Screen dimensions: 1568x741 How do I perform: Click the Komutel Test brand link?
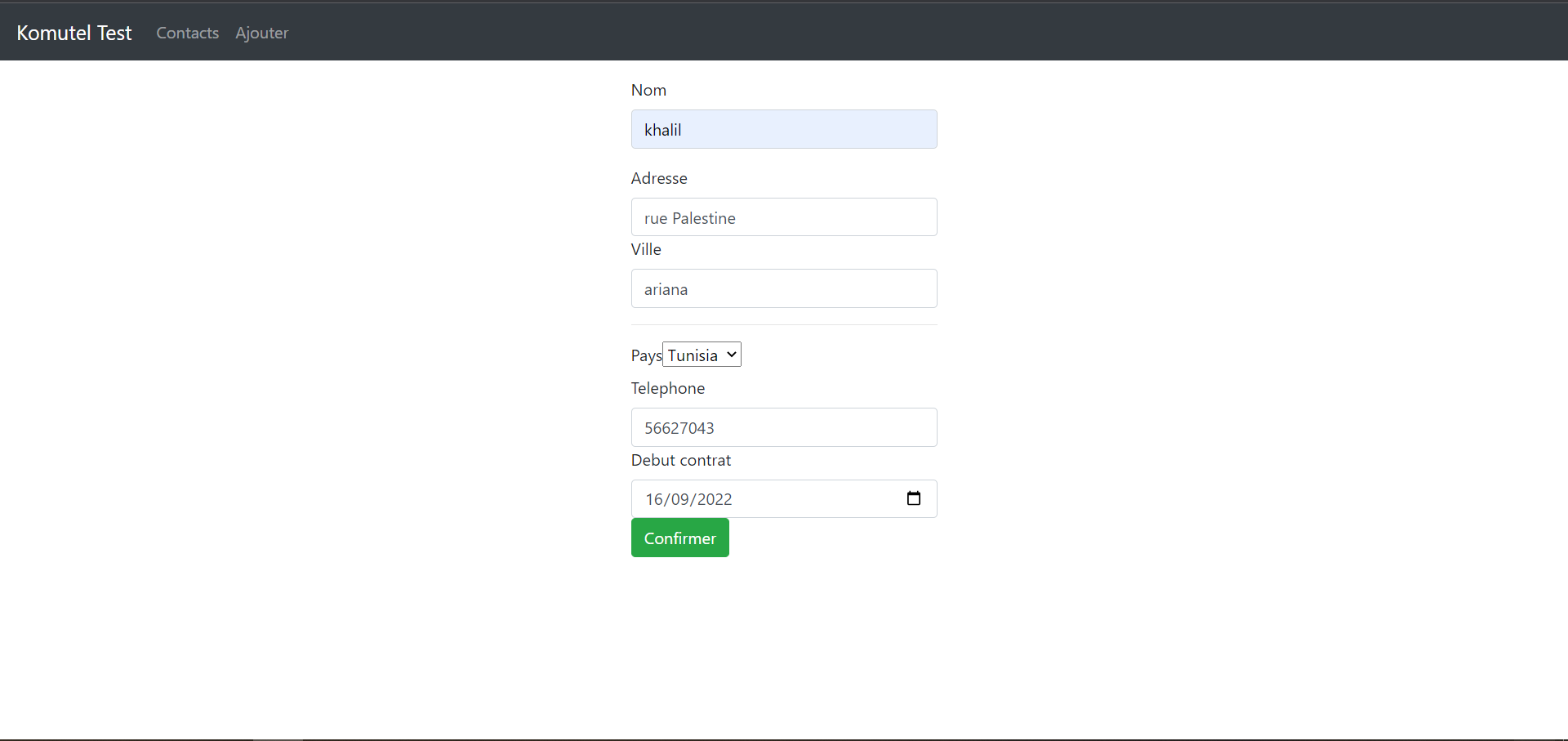[x=74, y=33]
